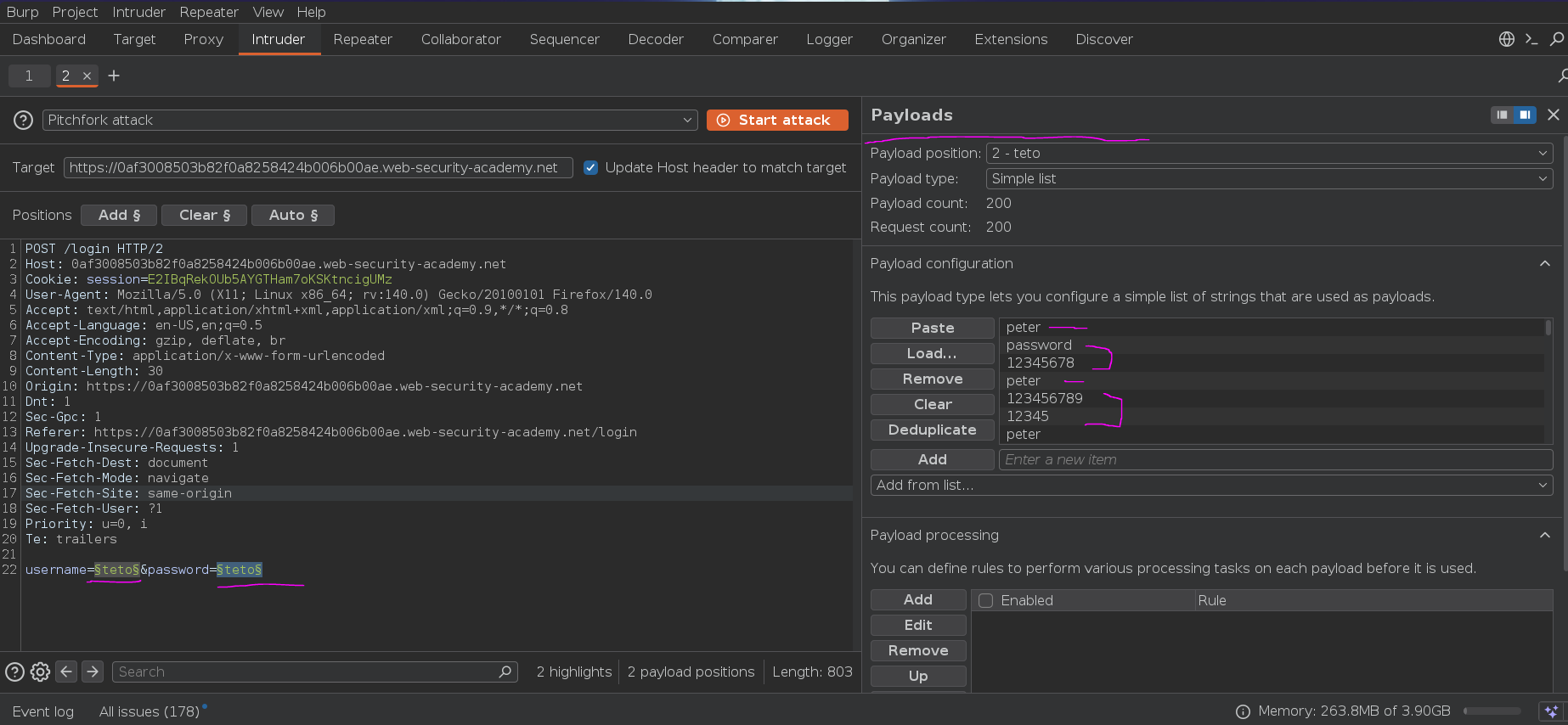Click the Up button in payload processing
Image resolution: width=1568 pixels, height=725 pixels.
pyautogui.click(x=918, y=676)
